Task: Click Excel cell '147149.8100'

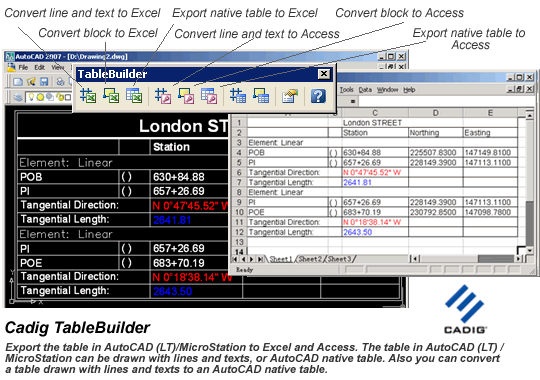Action: 490,153
